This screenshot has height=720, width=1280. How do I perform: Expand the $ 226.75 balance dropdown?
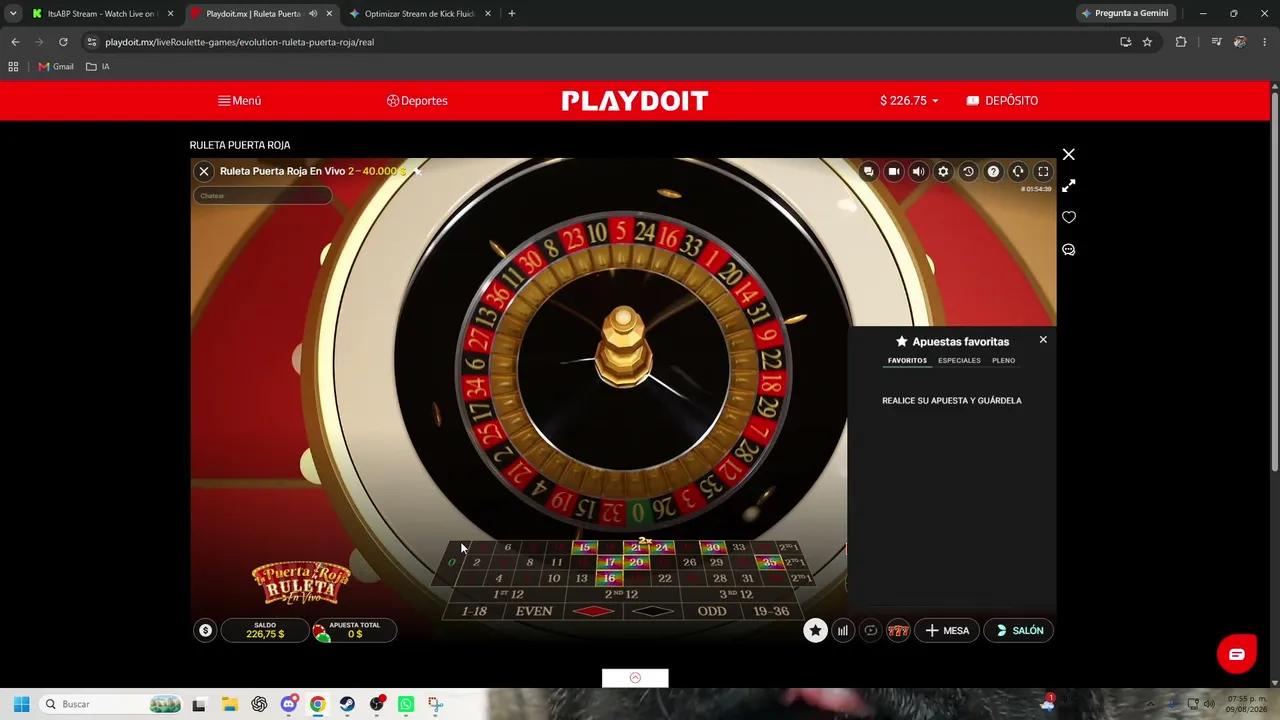tap(909, 101)
